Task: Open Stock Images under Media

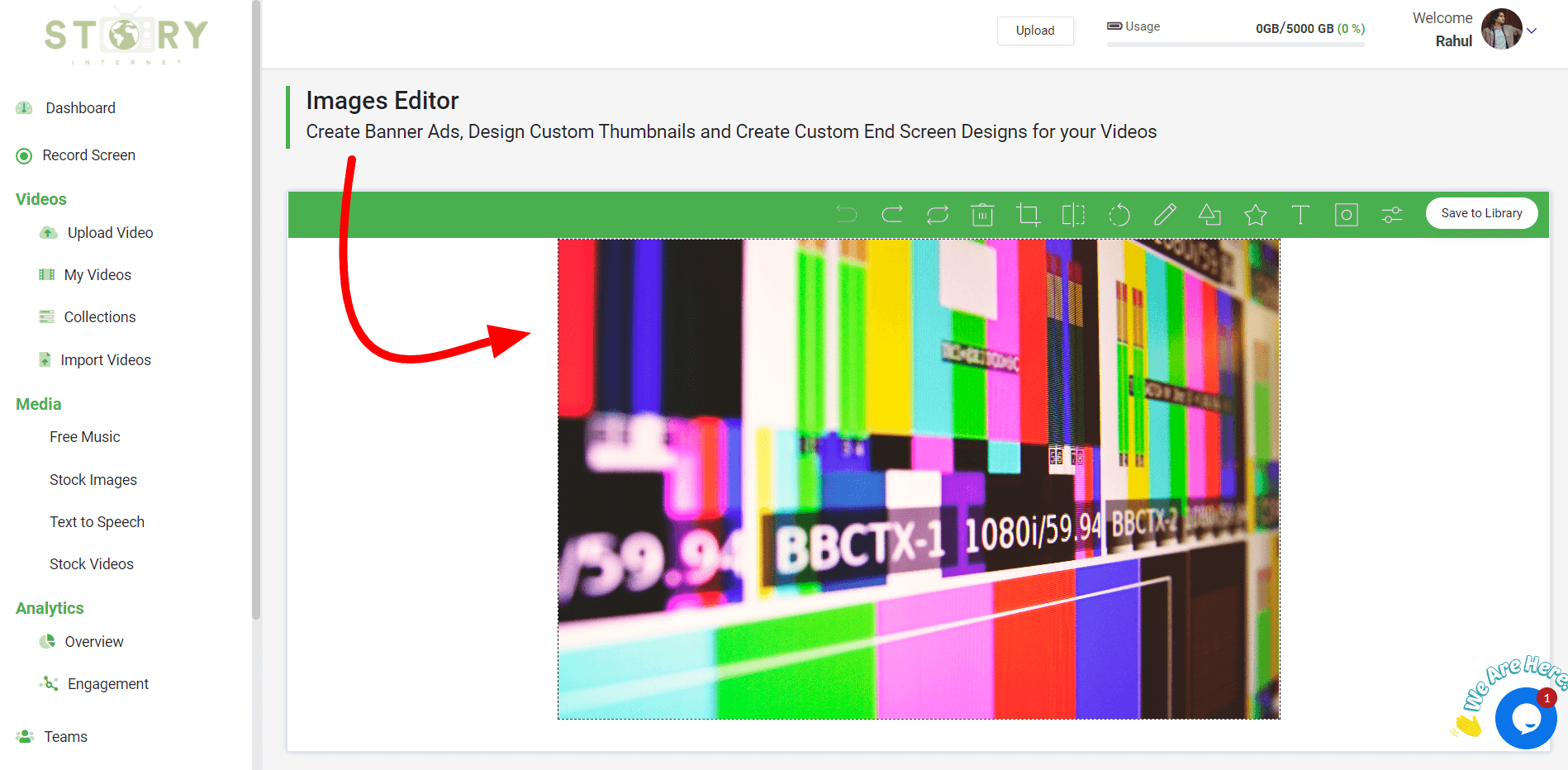Action: [93, 480]
